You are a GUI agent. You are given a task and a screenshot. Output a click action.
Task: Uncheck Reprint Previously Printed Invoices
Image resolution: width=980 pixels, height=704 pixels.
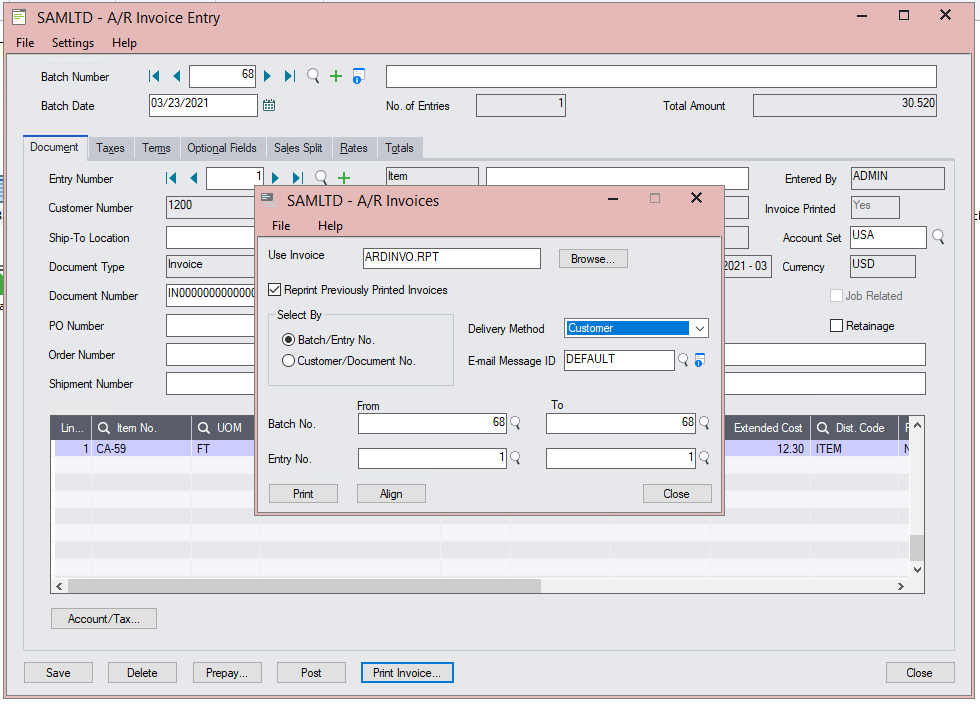point(274,289)
